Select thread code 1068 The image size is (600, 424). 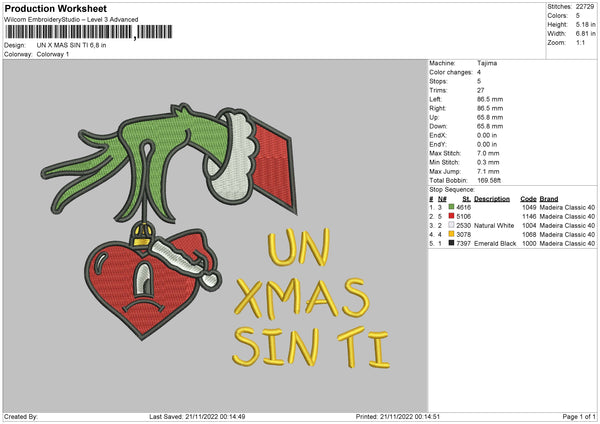(529, 234)
